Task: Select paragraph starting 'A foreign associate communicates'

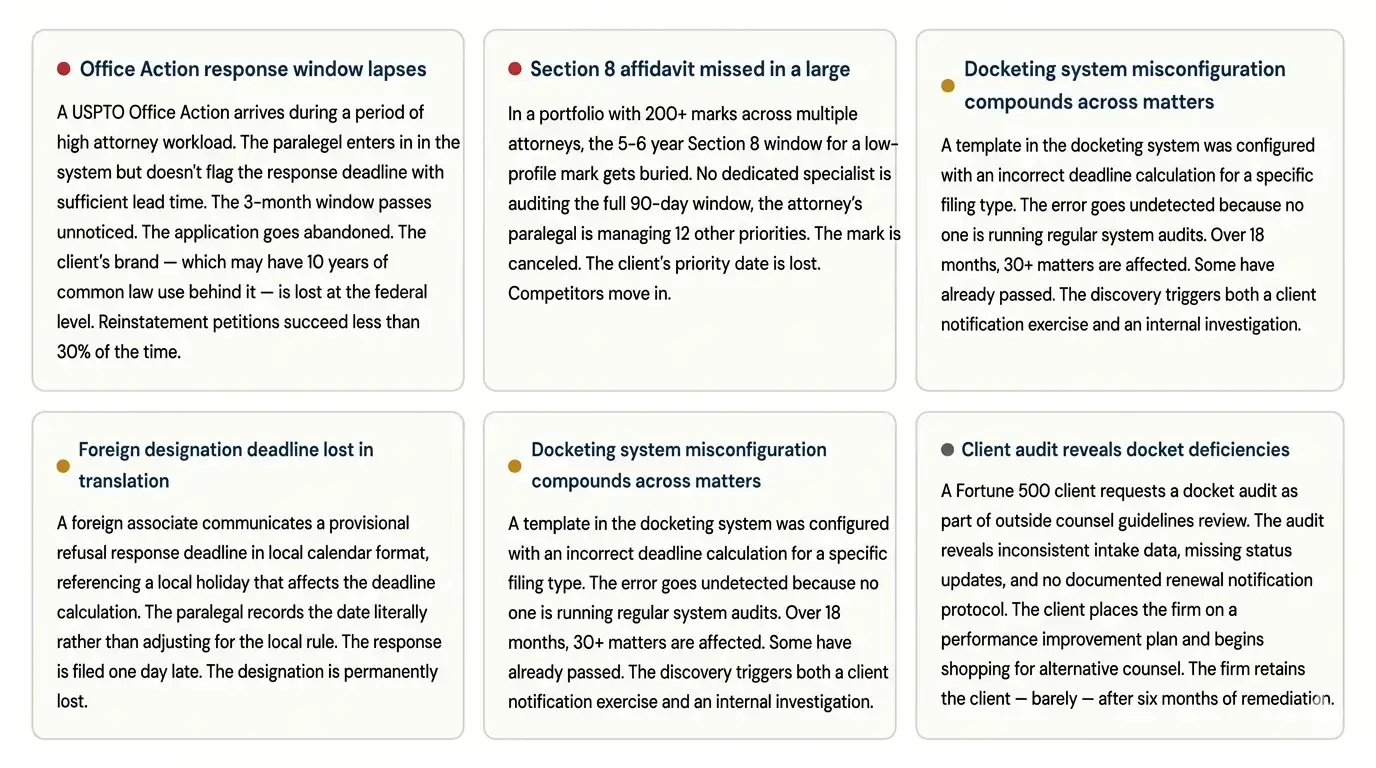Action: (x=249, y=612)
